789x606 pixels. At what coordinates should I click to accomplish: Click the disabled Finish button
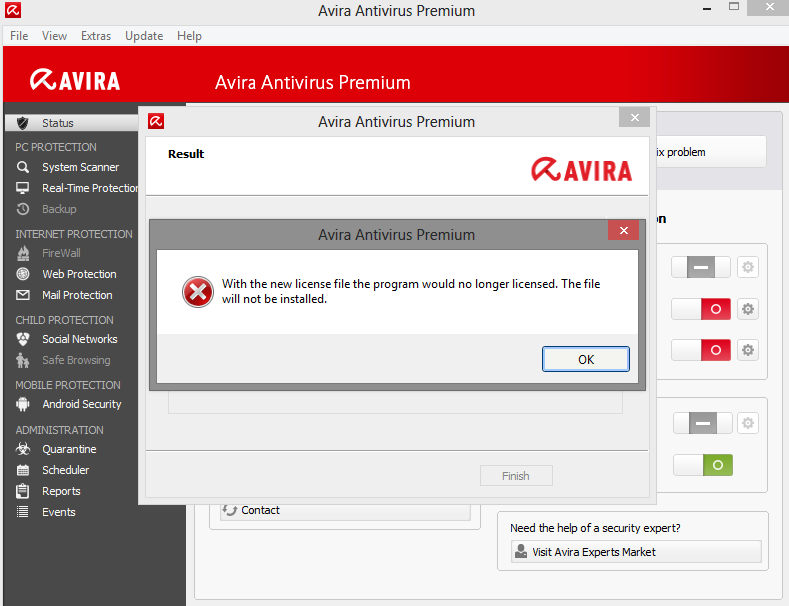(516, 476)
